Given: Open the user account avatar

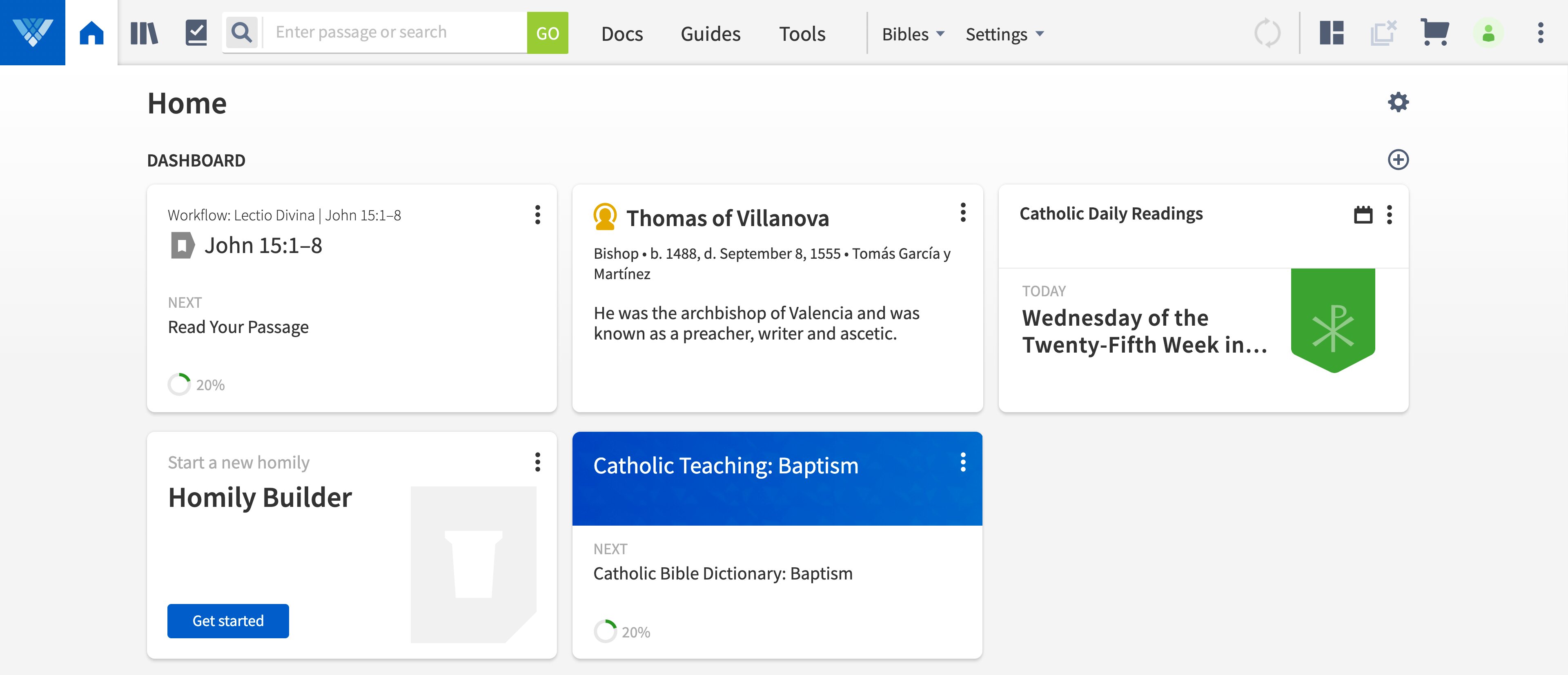Looking at the screenshot, I should coord(1488,33).
